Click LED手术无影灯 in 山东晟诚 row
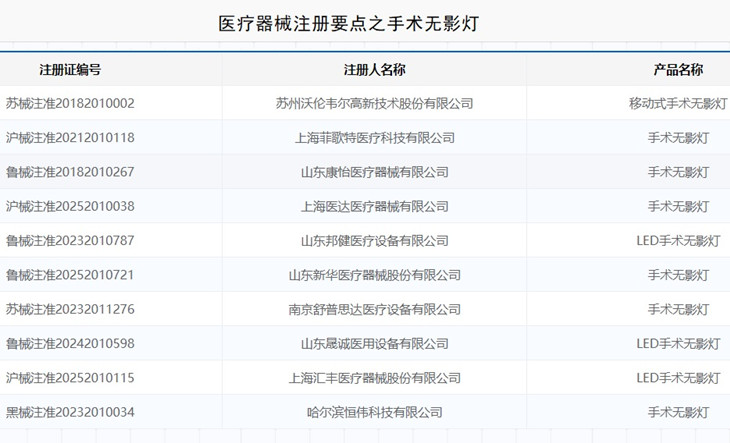The width and height of the screenshot is (730, 443). [678, 343]
